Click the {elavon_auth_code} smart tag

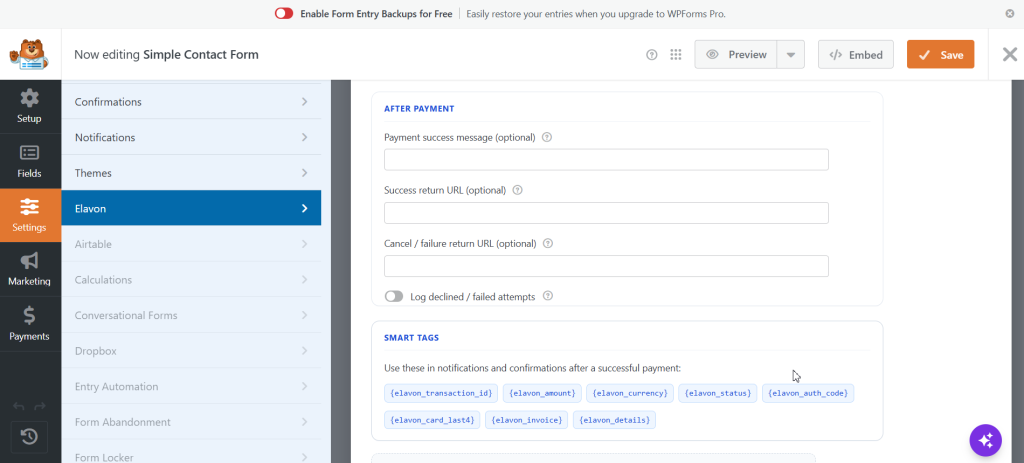(808, 393)
